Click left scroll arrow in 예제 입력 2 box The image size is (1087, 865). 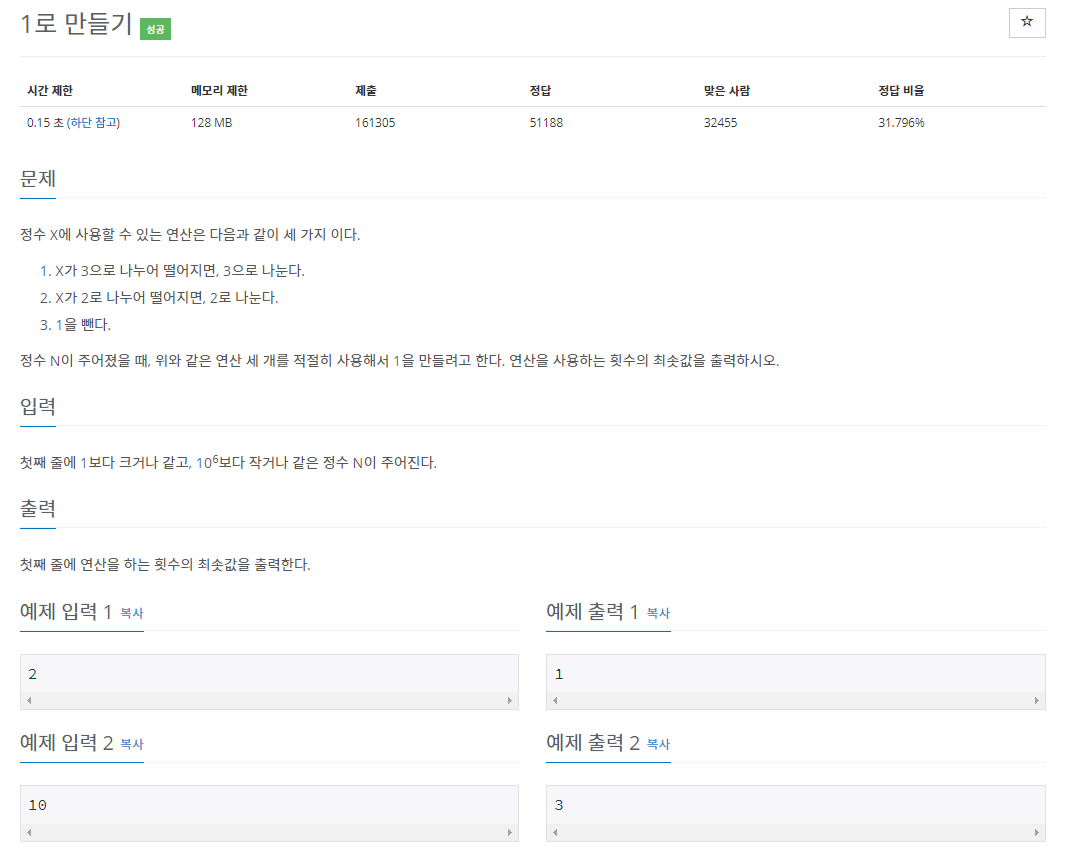(x=29, y=832)
